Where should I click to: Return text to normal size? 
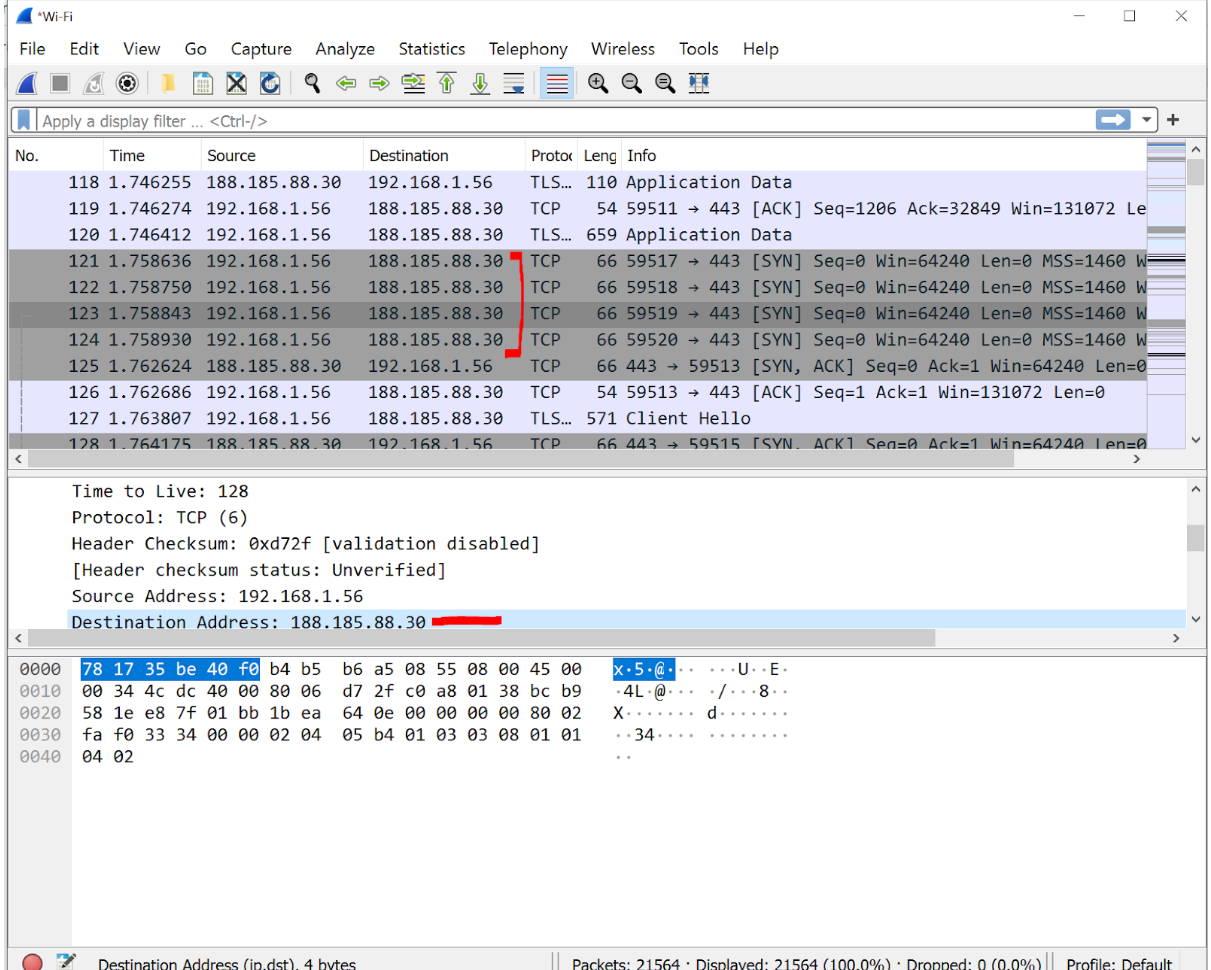[665, 84]
